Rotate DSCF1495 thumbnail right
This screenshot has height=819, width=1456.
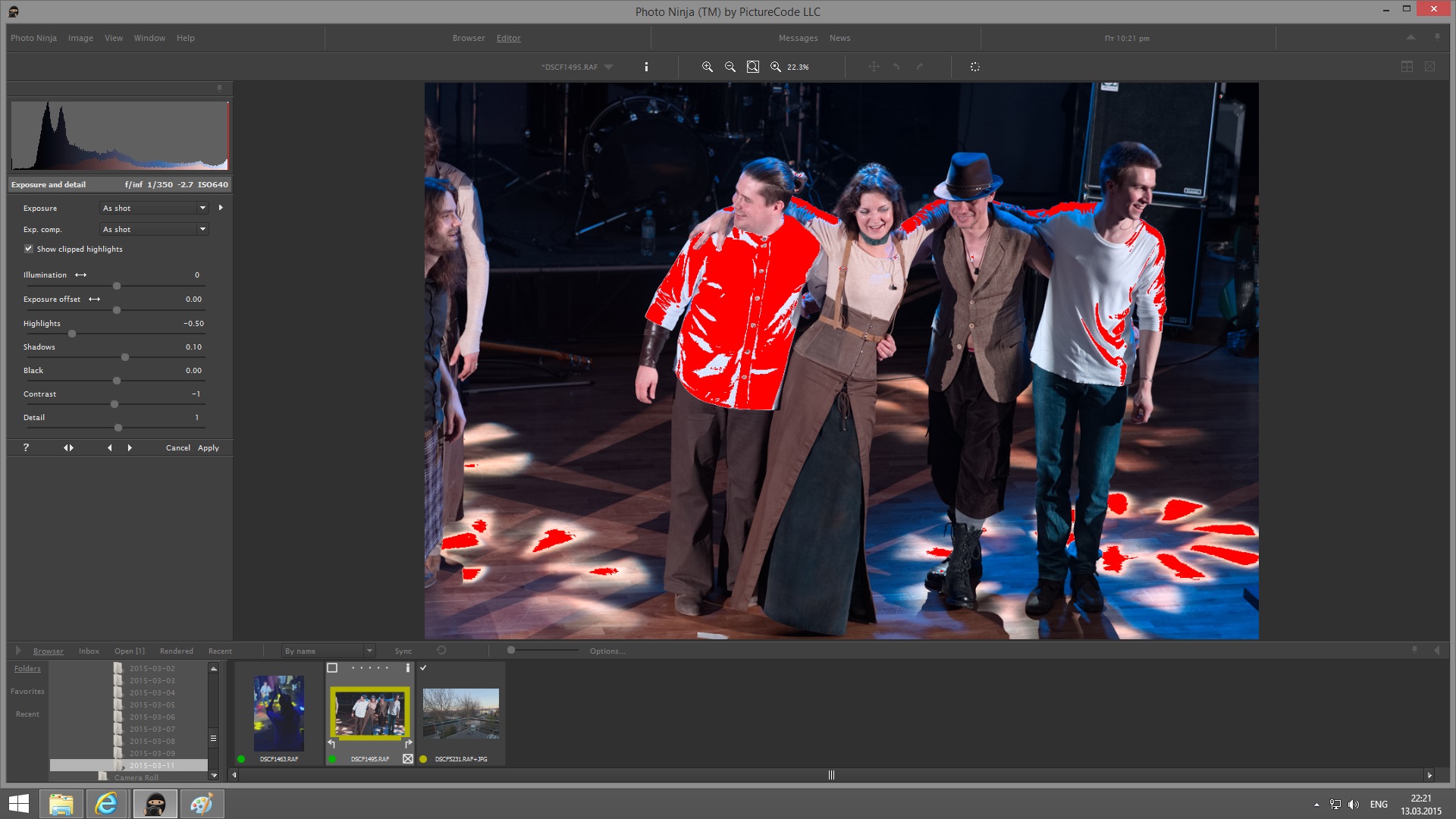pos(408,744)
